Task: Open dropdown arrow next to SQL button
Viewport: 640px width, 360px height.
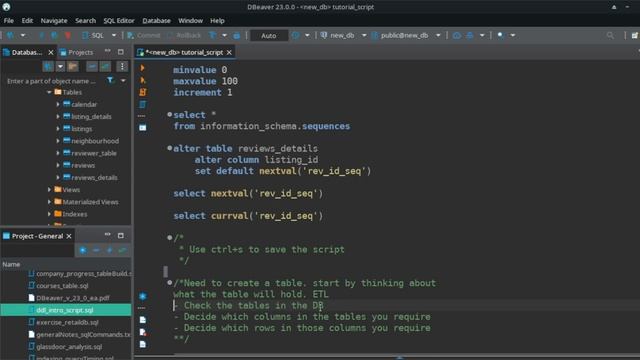Action: [114, 36]
